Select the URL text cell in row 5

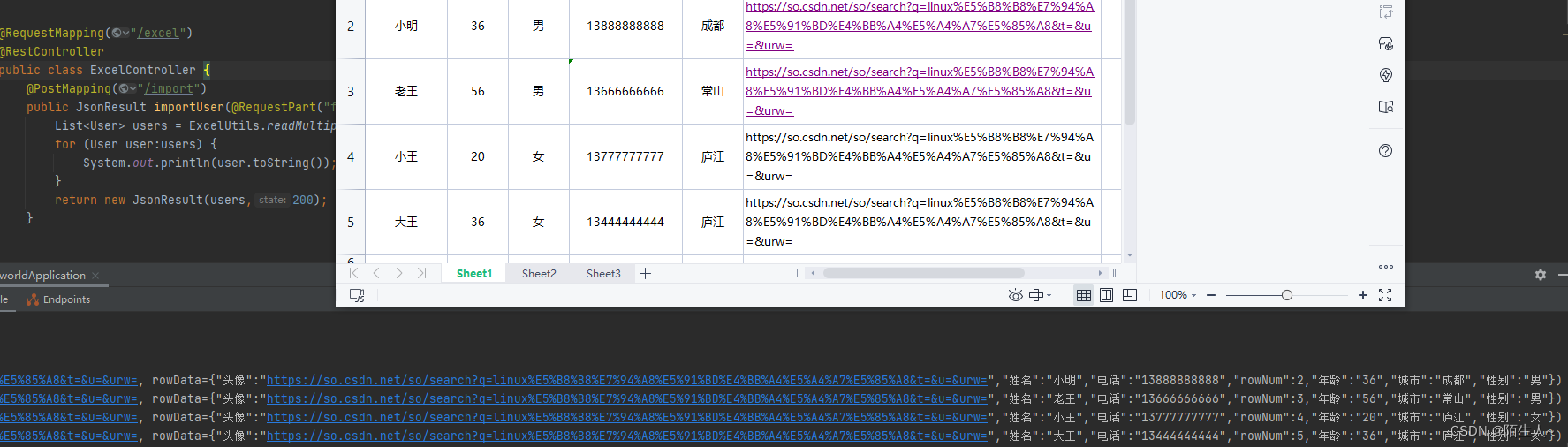922,223
